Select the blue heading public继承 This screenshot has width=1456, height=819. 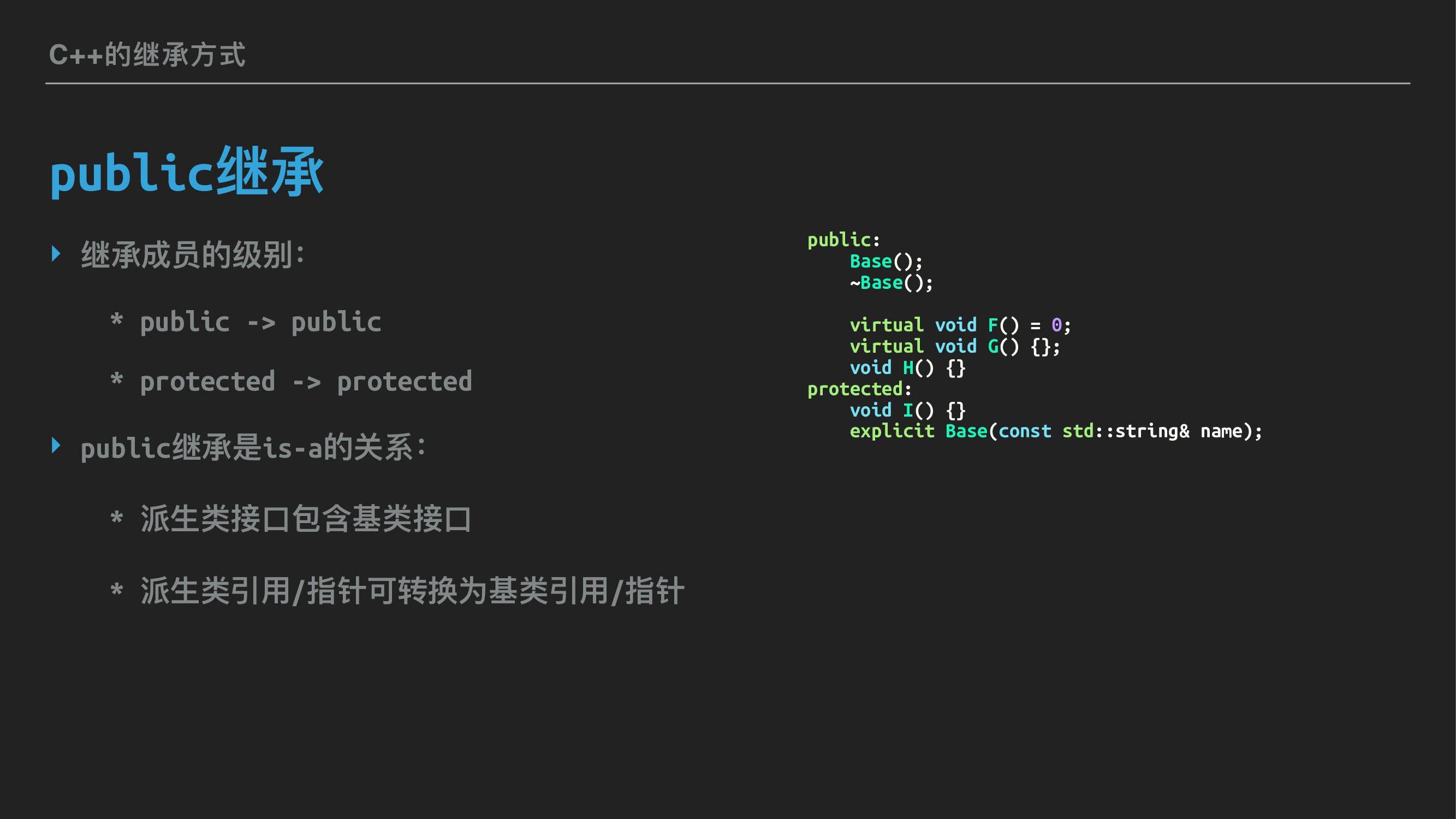[x=187, y=173]
